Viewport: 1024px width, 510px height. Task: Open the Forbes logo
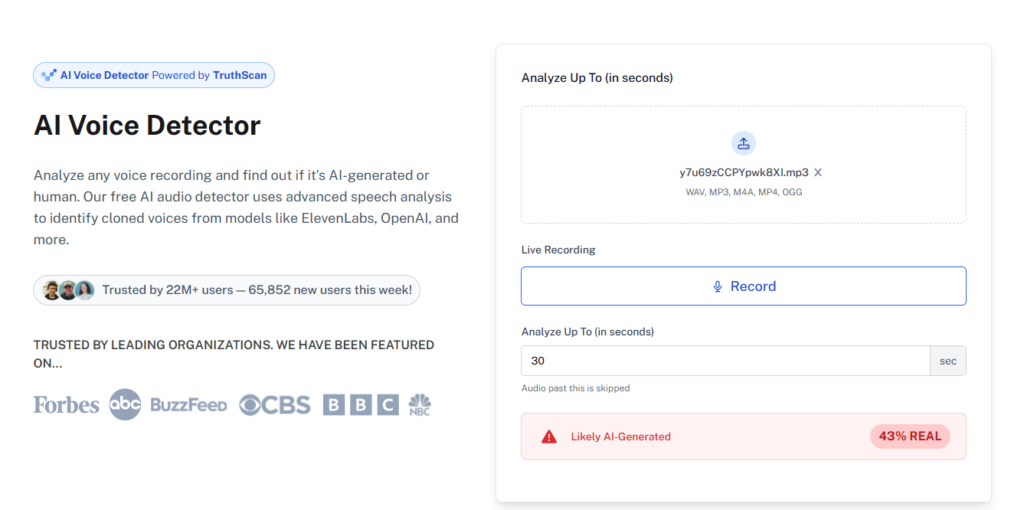coord(66,405)
